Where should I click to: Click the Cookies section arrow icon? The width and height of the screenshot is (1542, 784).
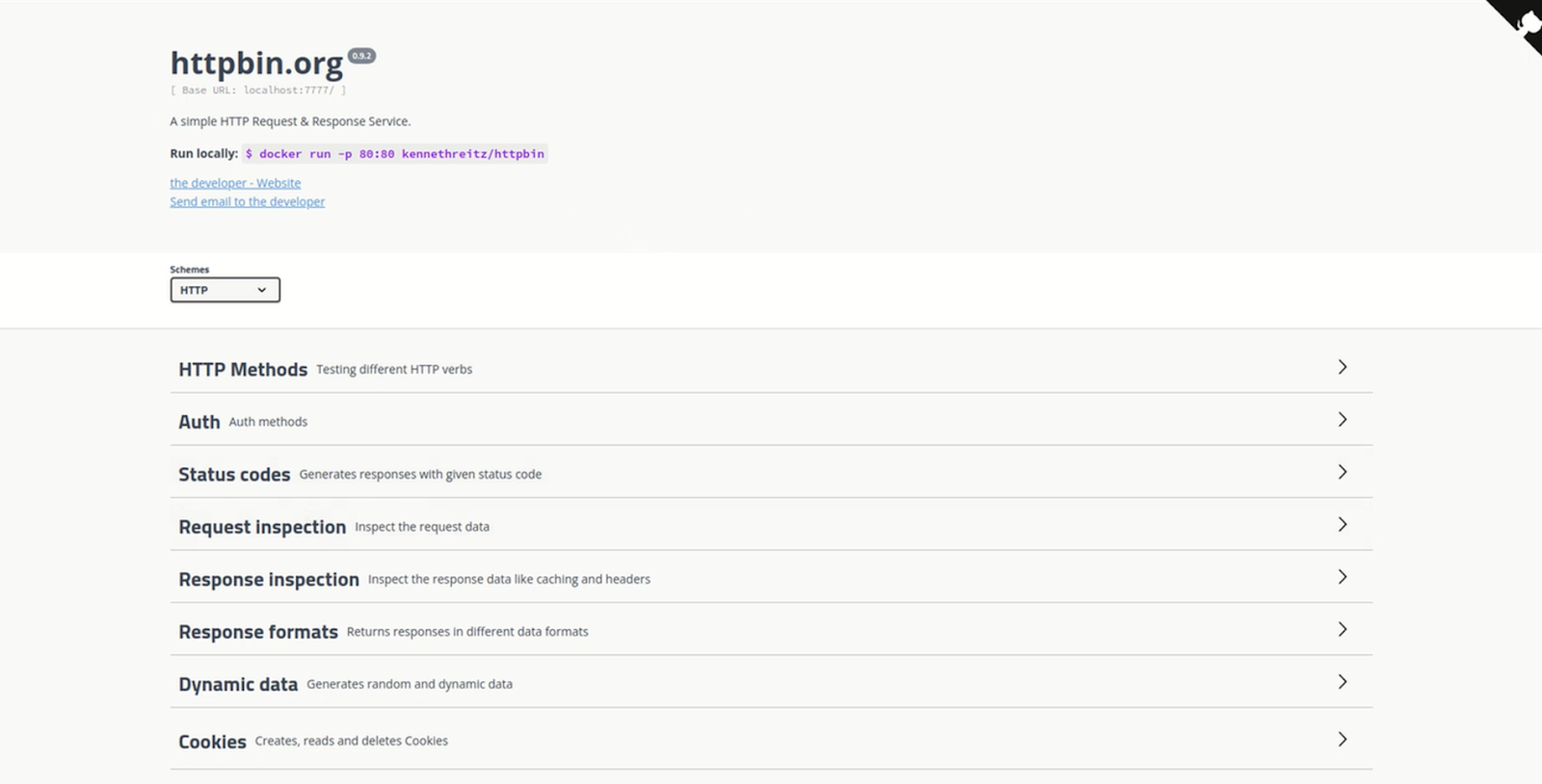coord(1342,740)
